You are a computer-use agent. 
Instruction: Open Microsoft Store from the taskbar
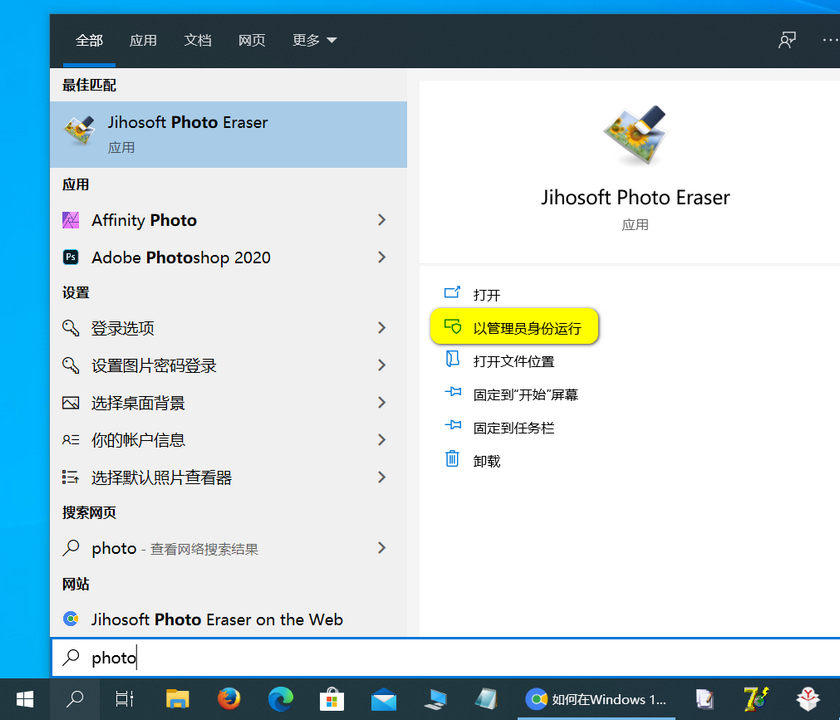pos(332,699)
